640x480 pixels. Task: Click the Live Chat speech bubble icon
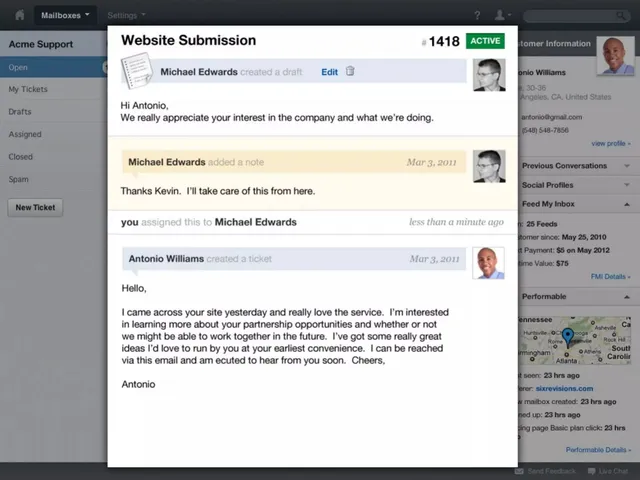[x=591, y=471]
